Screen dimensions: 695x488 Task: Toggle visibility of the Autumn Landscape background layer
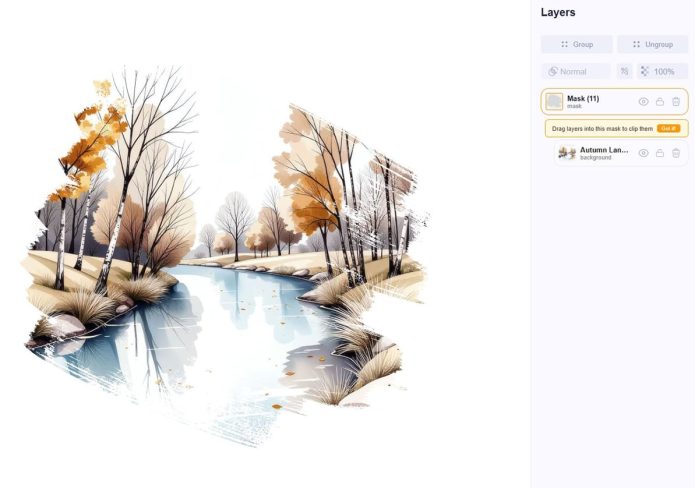[643, 153]
